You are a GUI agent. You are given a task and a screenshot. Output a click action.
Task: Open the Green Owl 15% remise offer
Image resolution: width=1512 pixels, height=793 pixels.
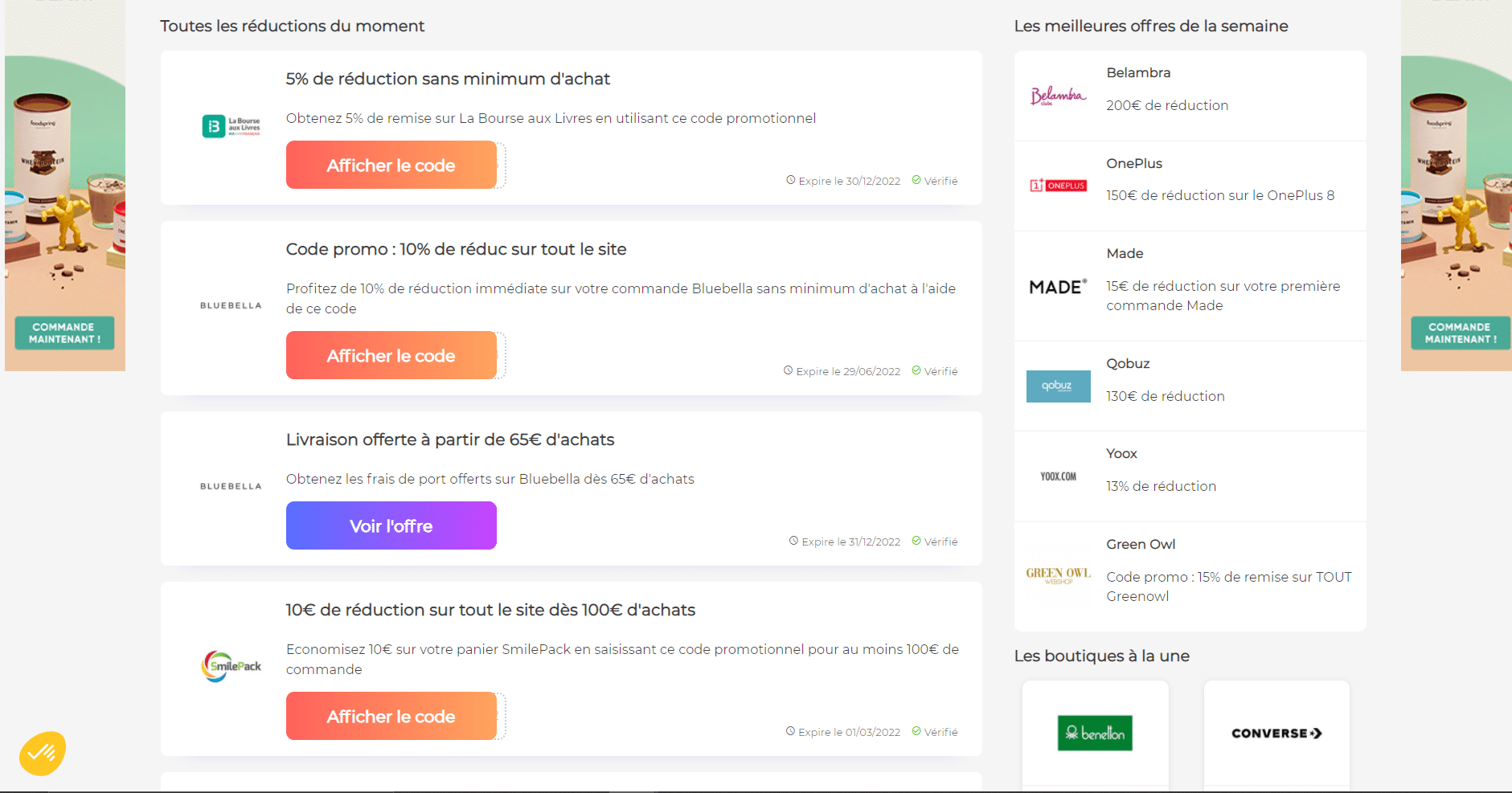pos(1229,586)
